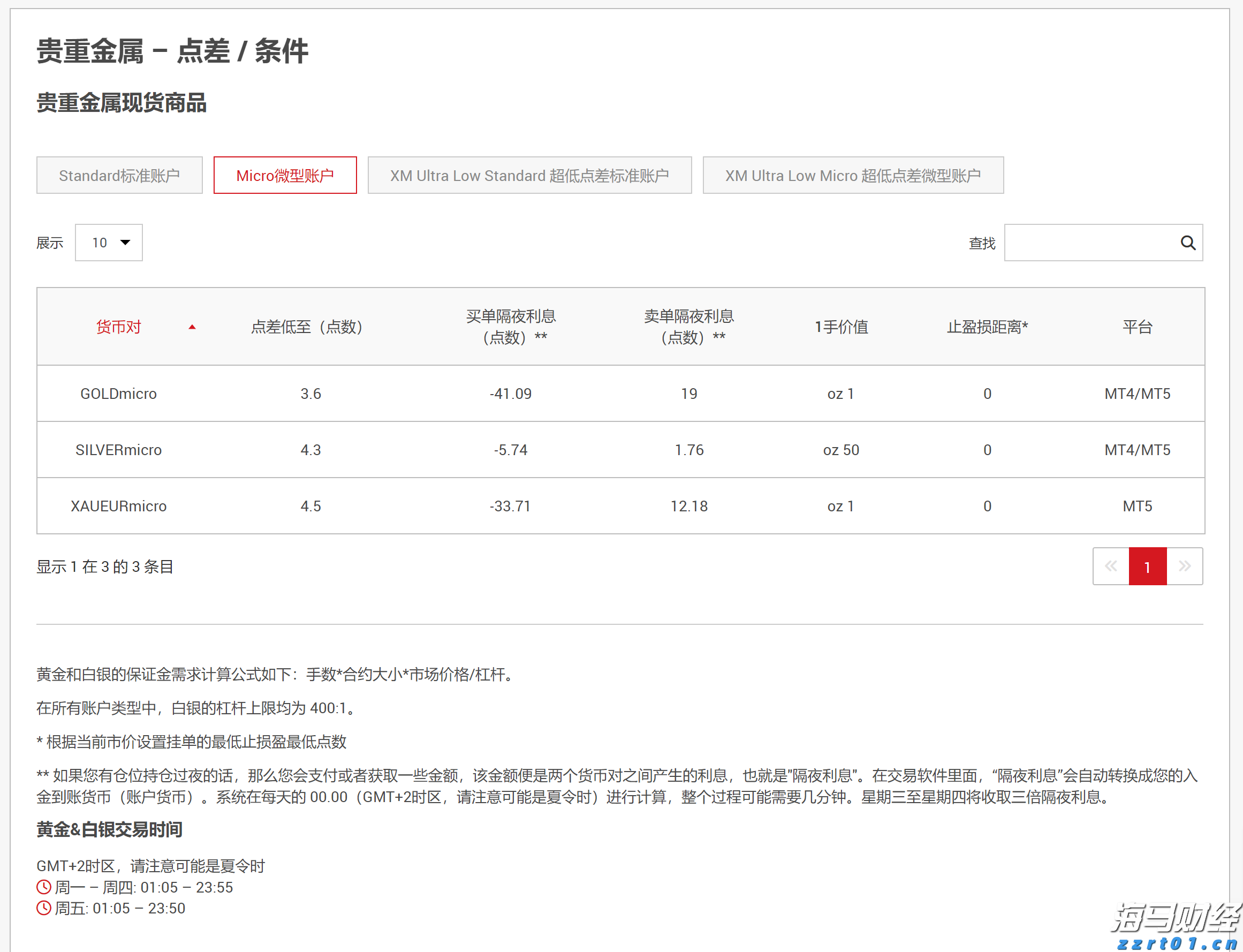The width and height of the screenshot is (1243, 952).
Task: Click inside the 查找 search input field
Action: pyautogui.click(x=1094, y=243)
